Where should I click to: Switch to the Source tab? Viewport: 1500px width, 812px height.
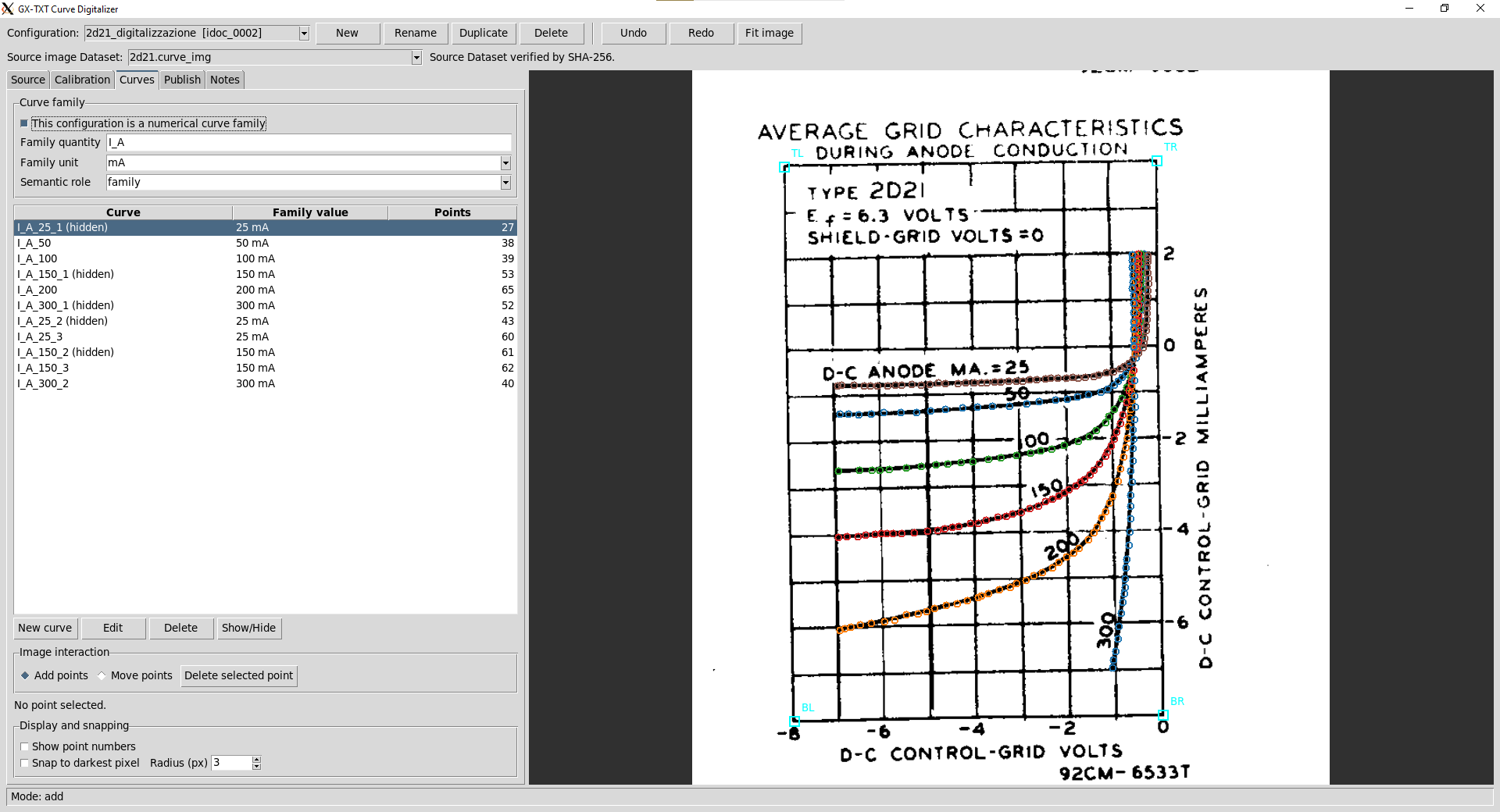(28, 80)
